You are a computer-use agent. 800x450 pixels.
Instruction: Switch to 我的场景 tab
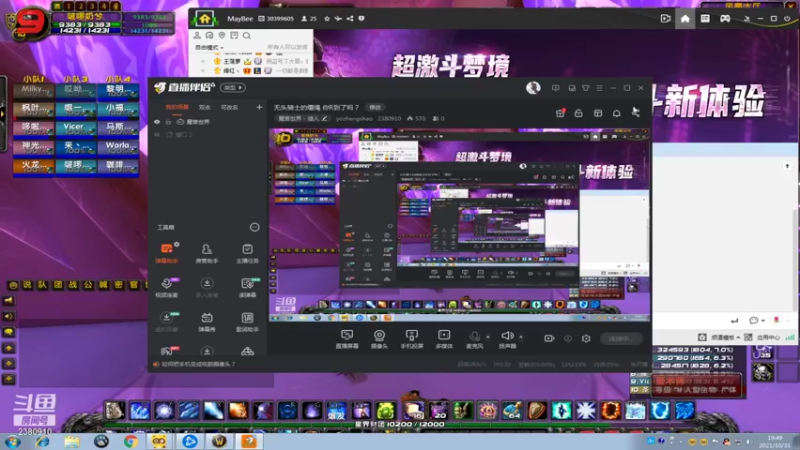coord(177,107)
